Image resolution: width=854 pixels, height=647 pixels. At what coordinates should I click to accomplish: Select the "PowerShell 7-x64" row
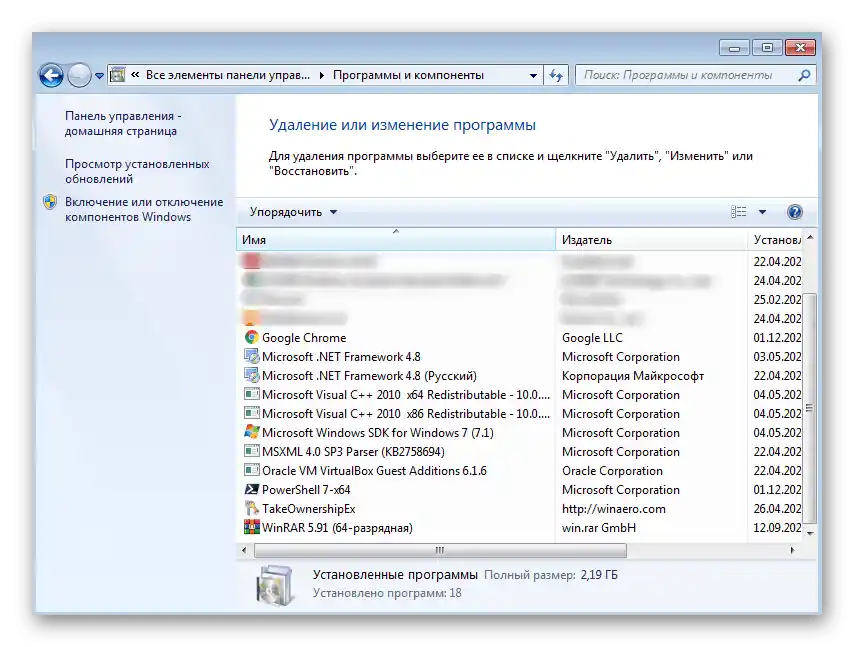tap(519, 490)
